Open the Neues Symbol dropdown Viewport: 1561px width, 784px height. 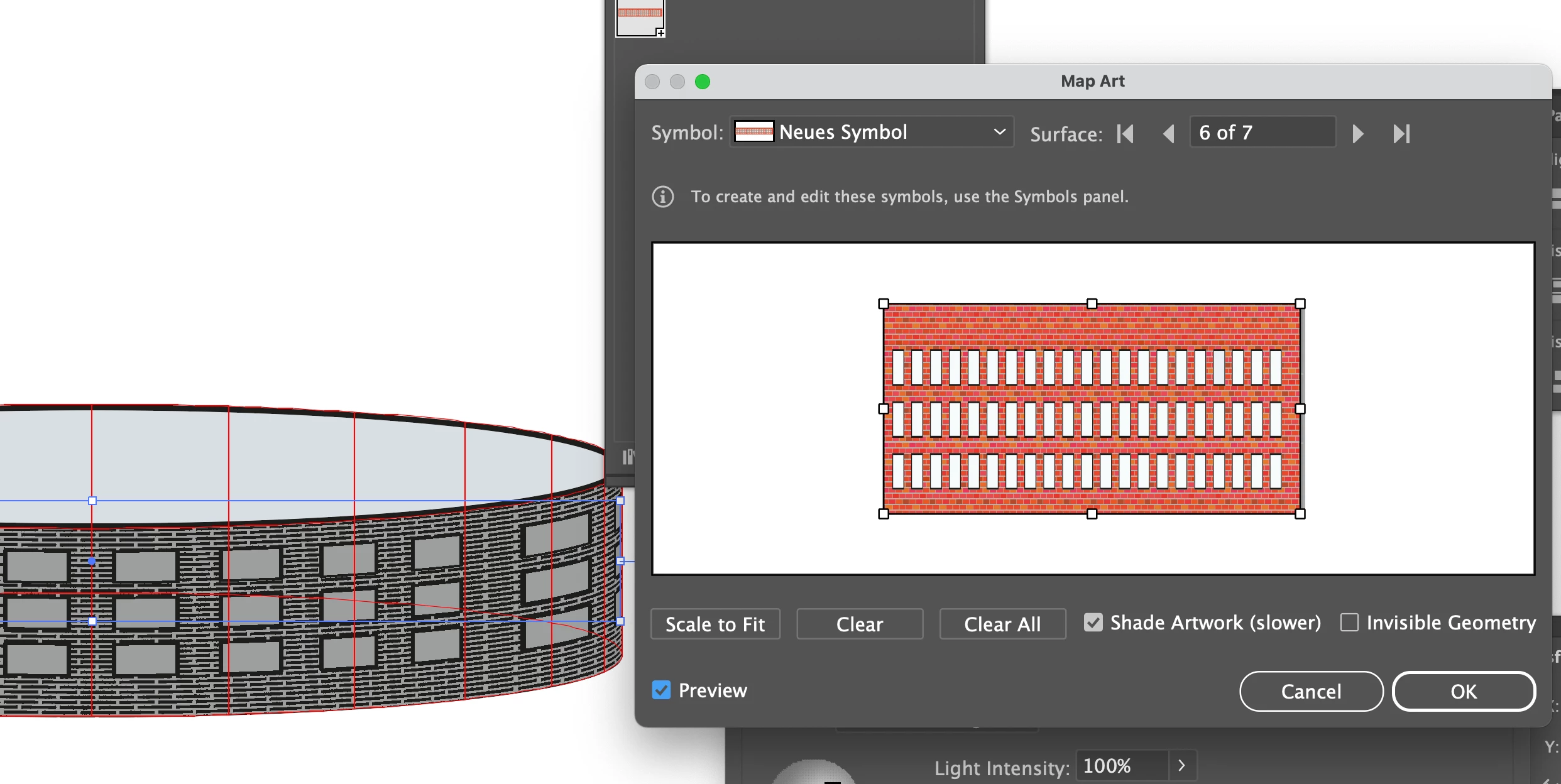(872, 133)
